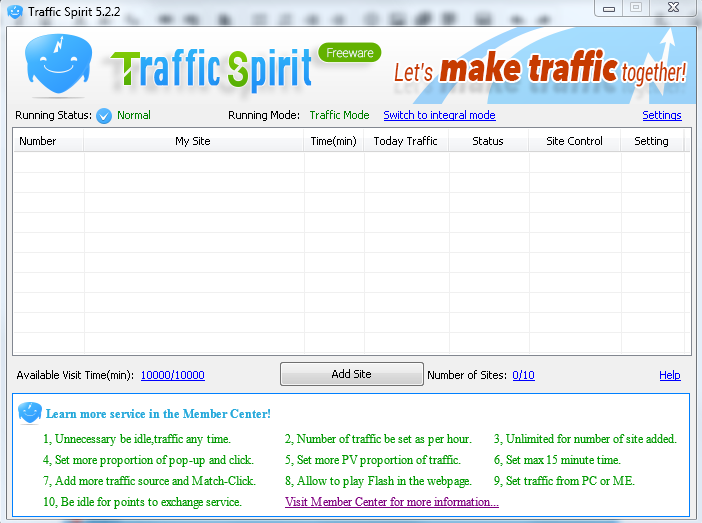This screenshot has height=523, width=702.
Task: Click the Number column header
Action: [x=48, y=141]
